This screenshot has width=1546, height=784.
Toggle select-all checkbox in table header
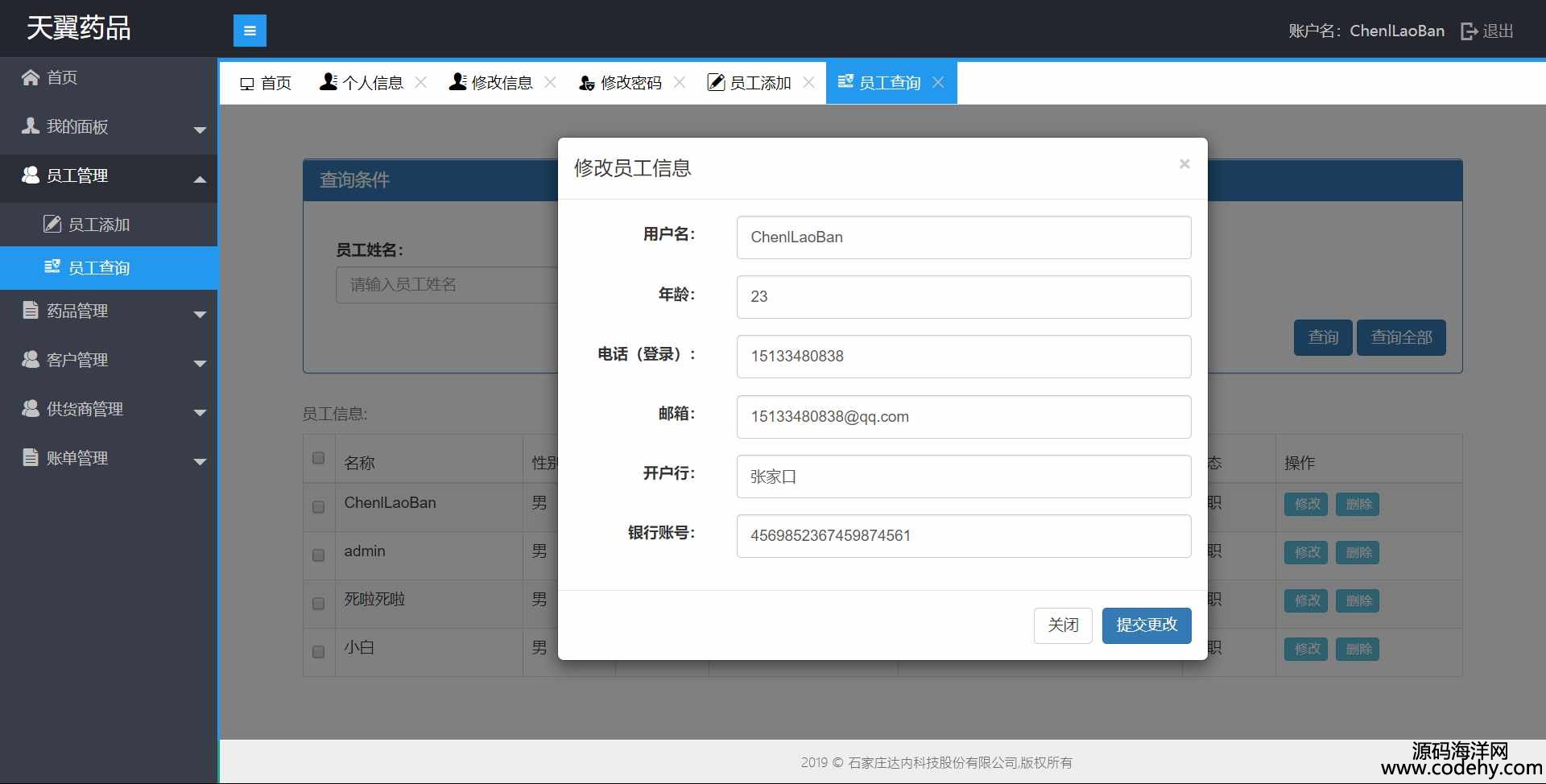point(318,458)
